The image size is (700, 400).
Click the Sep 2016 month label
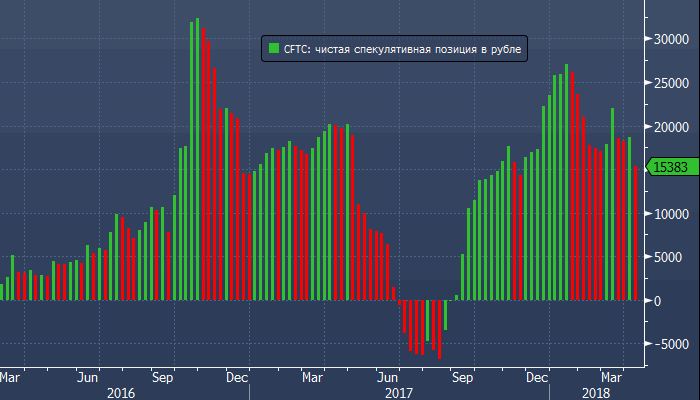[x=163, y=378]
